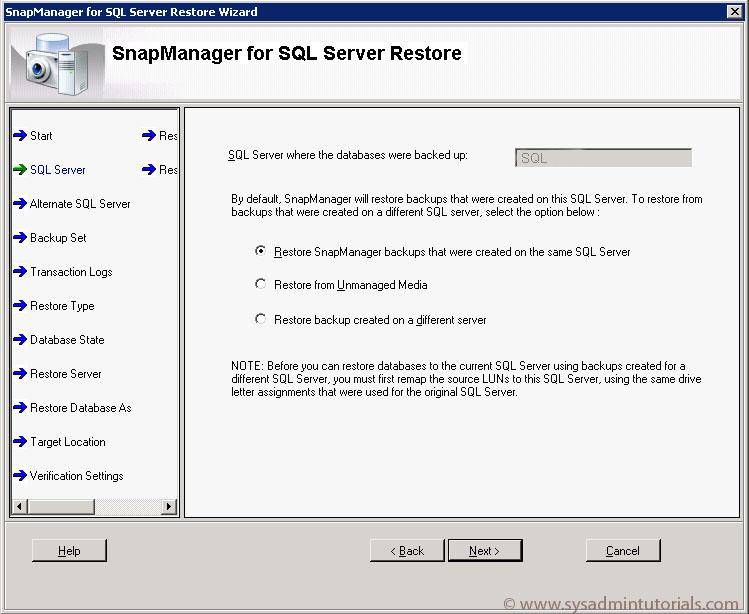The height and width of the screenshot is (614, 749).
Task: Click the step list left scroll arrow
Action: point(19,506)
